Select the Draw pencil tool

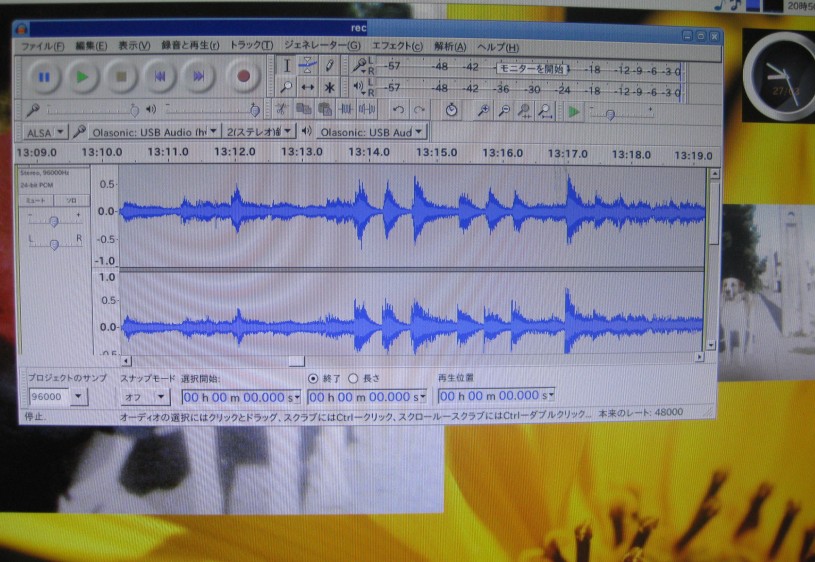pyautogui.click(x=329, y=66)
